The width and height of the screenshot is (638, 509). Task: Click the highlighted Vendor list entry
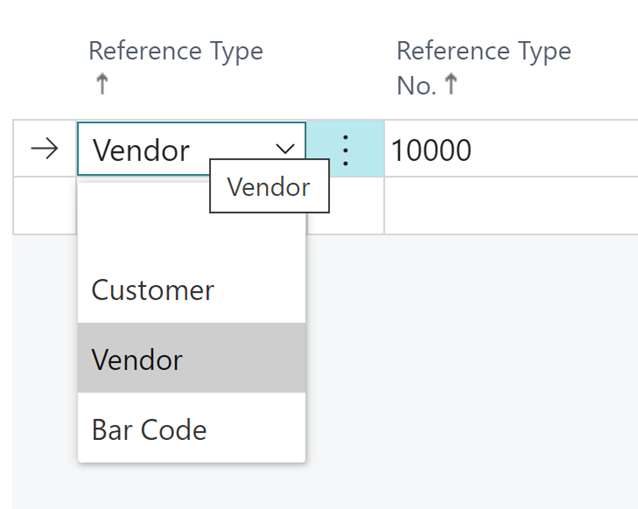(192, 358)
